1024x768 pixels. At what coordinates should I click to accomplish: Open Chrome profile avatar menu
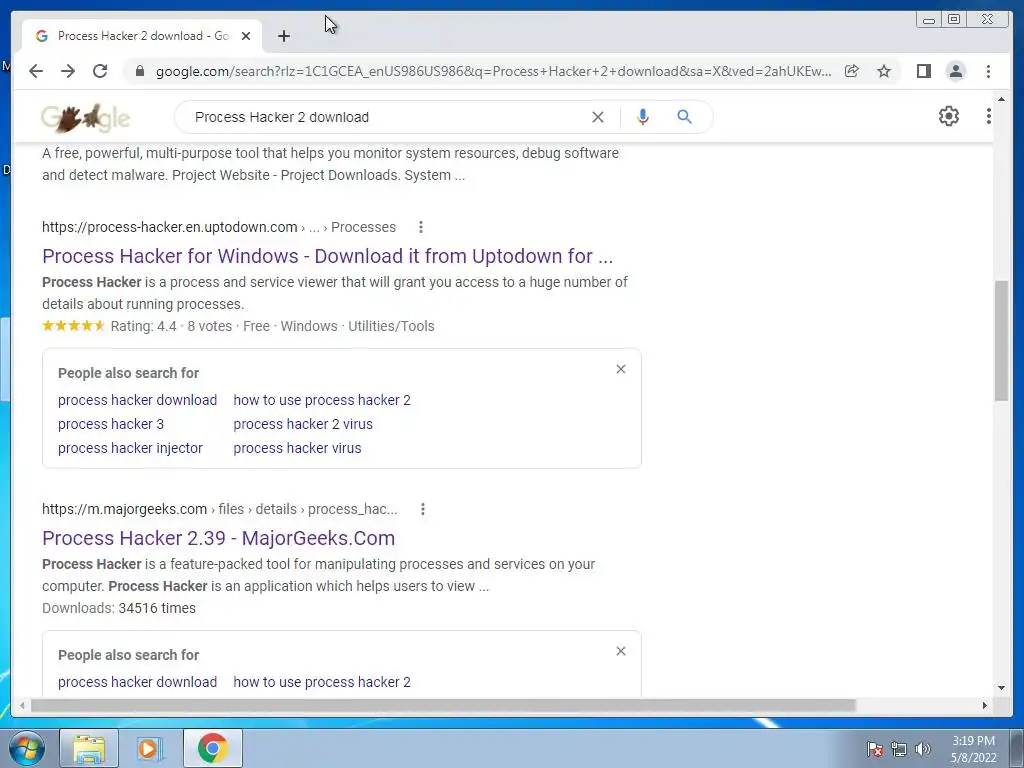955,71
